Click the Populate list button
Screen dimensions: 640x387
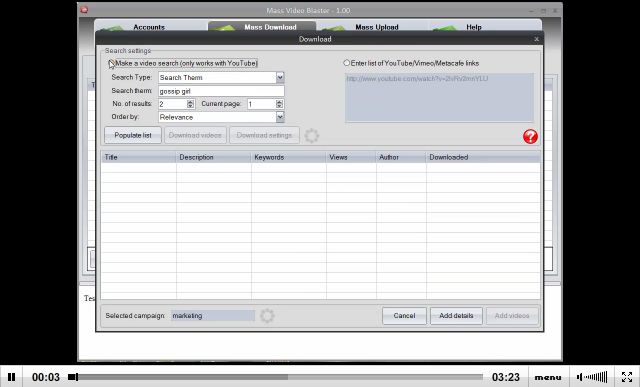[x=133, y=135]
